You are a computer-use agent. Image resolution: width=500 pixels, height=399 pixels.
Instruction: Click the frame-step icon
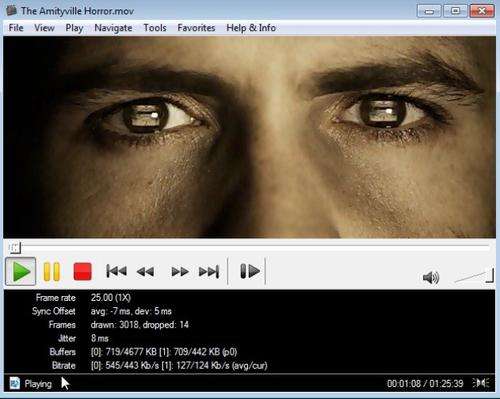[x=250, y=271]
